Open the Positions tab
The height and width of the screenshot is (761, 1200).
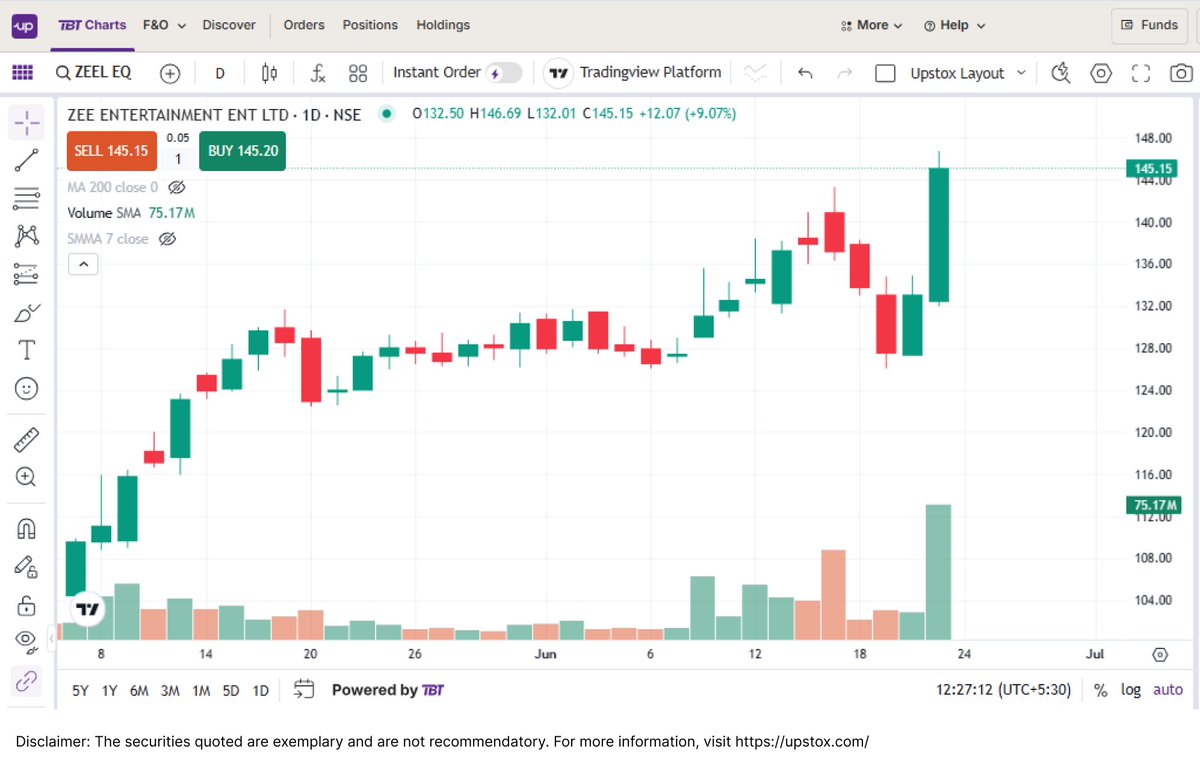[x=370, y=25]
